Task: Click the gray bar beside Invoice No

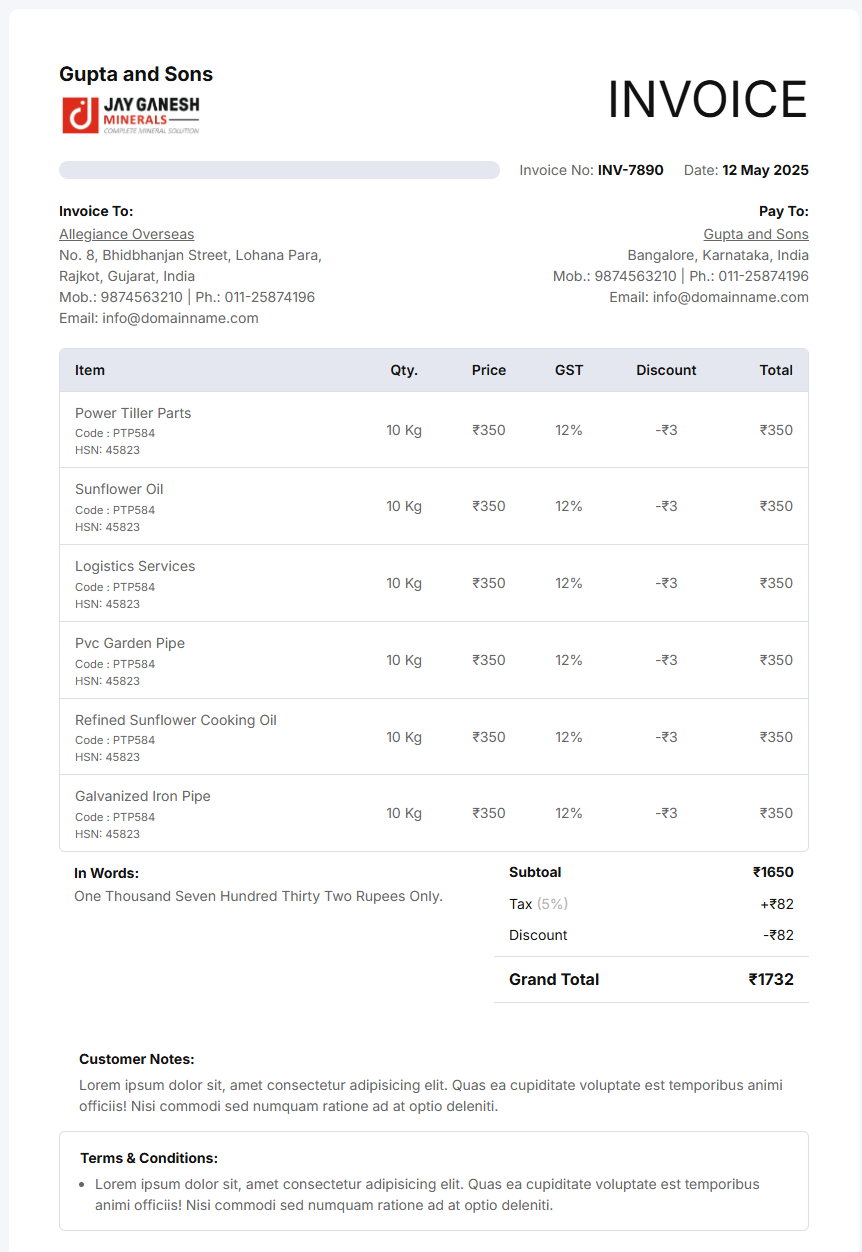Action: [x=279, y=170]
